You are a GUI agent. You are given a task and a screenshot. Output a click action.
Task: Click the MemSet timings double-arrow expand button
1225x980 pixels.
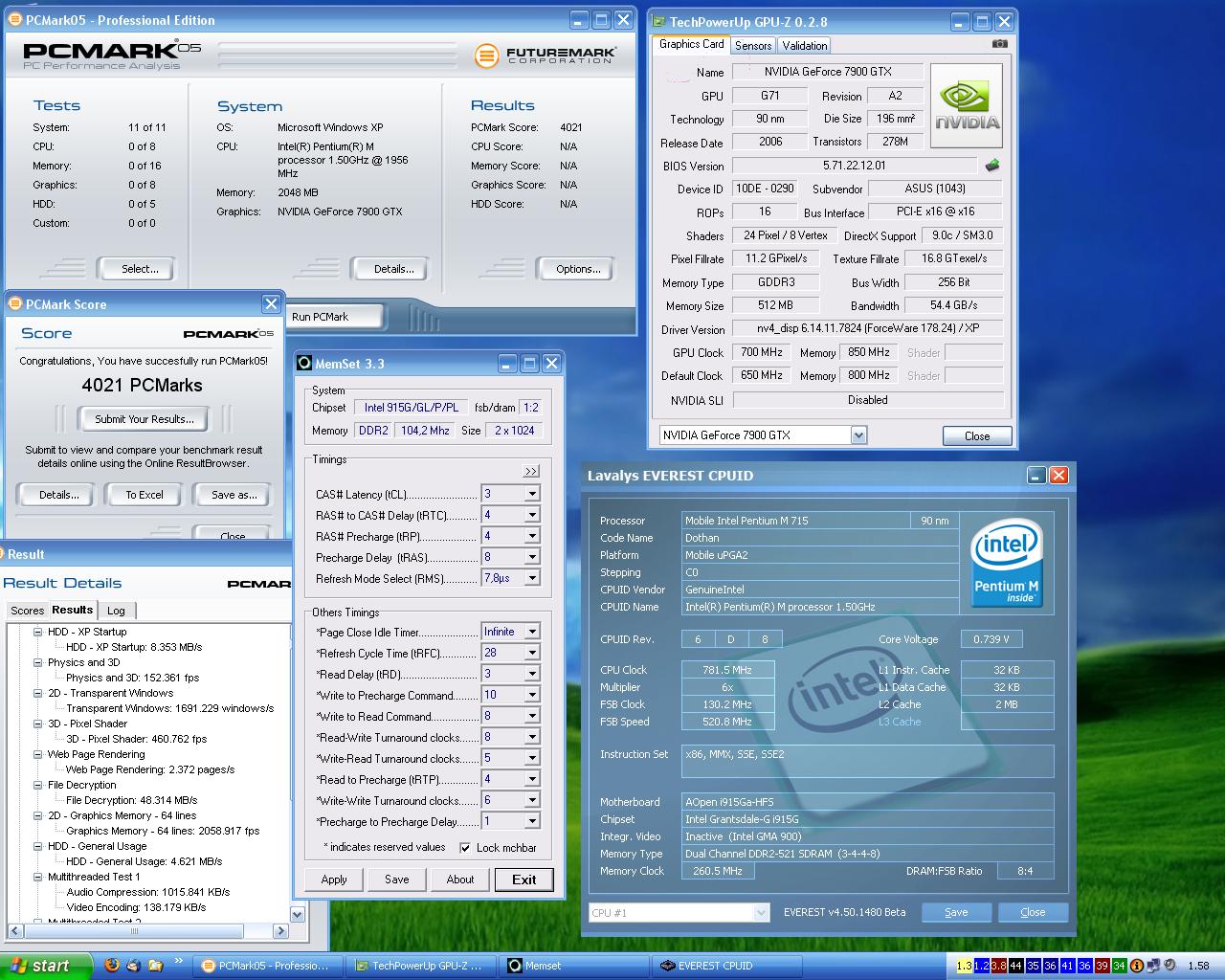coord(531,471)
